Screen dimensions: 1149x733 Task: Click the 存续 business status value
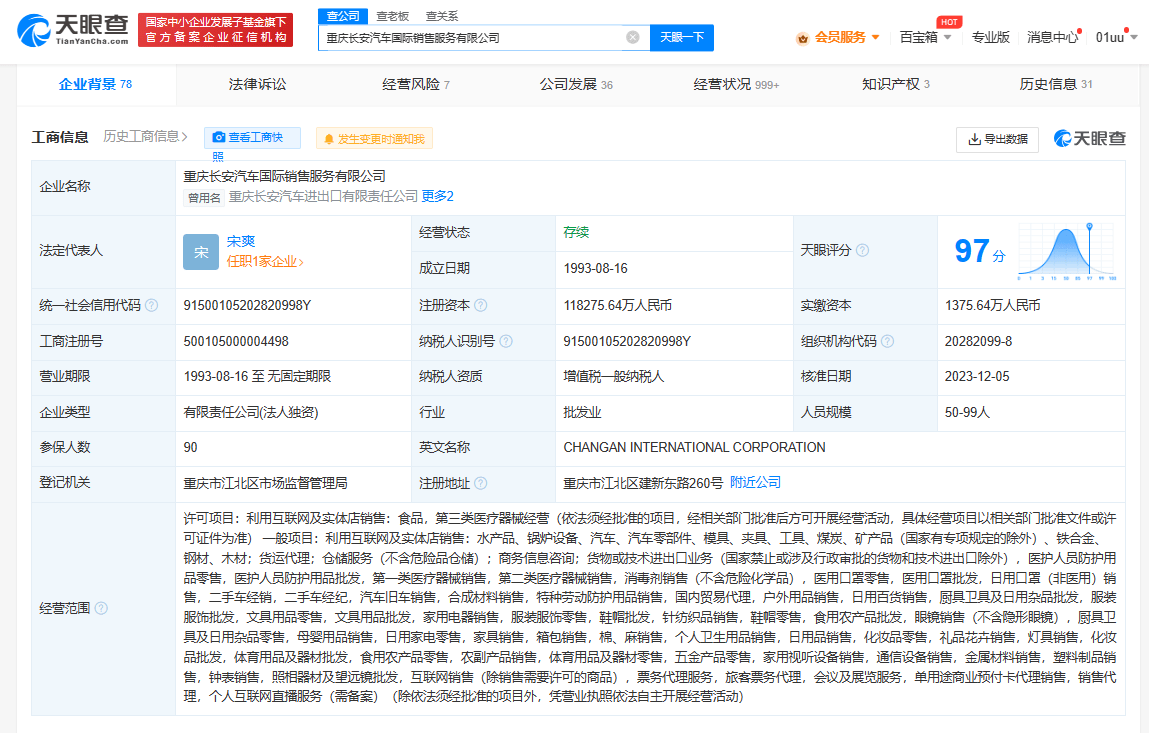[x=576, y=232]
